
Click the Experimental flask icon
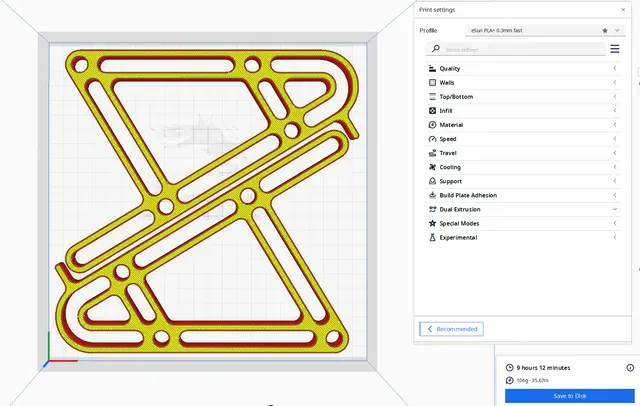point(432,237)
